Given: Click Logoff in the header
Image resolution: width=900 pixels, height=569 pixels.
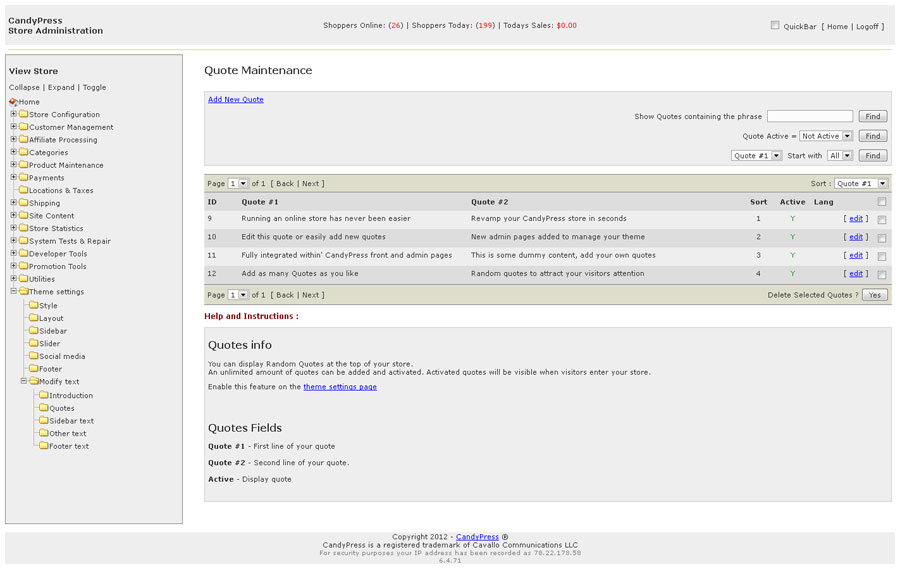Looking at the screenshot, I should tap(867, 26).
